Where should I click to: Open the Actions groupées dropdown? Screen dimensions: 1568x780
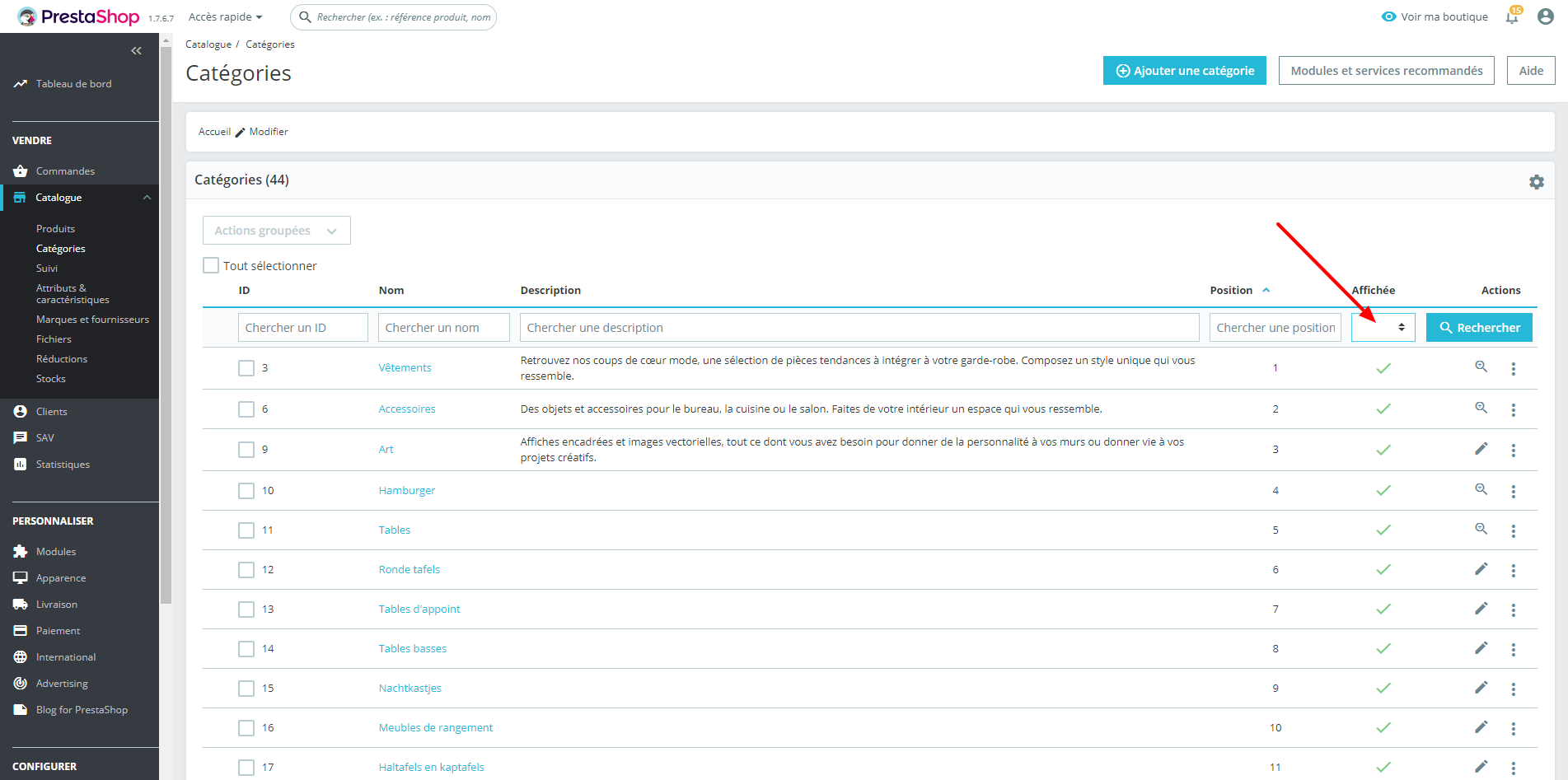(277, 231)
